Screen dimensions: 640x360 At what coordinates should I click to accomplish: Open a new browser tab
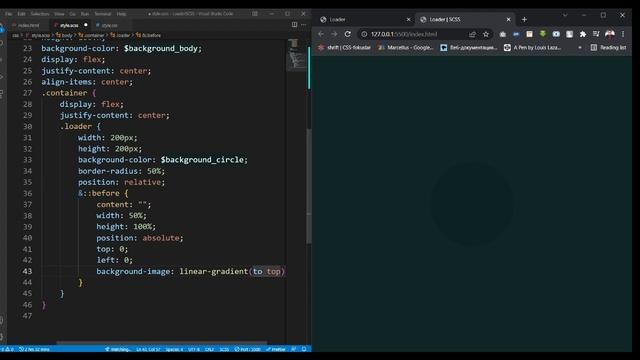[524, 19]
